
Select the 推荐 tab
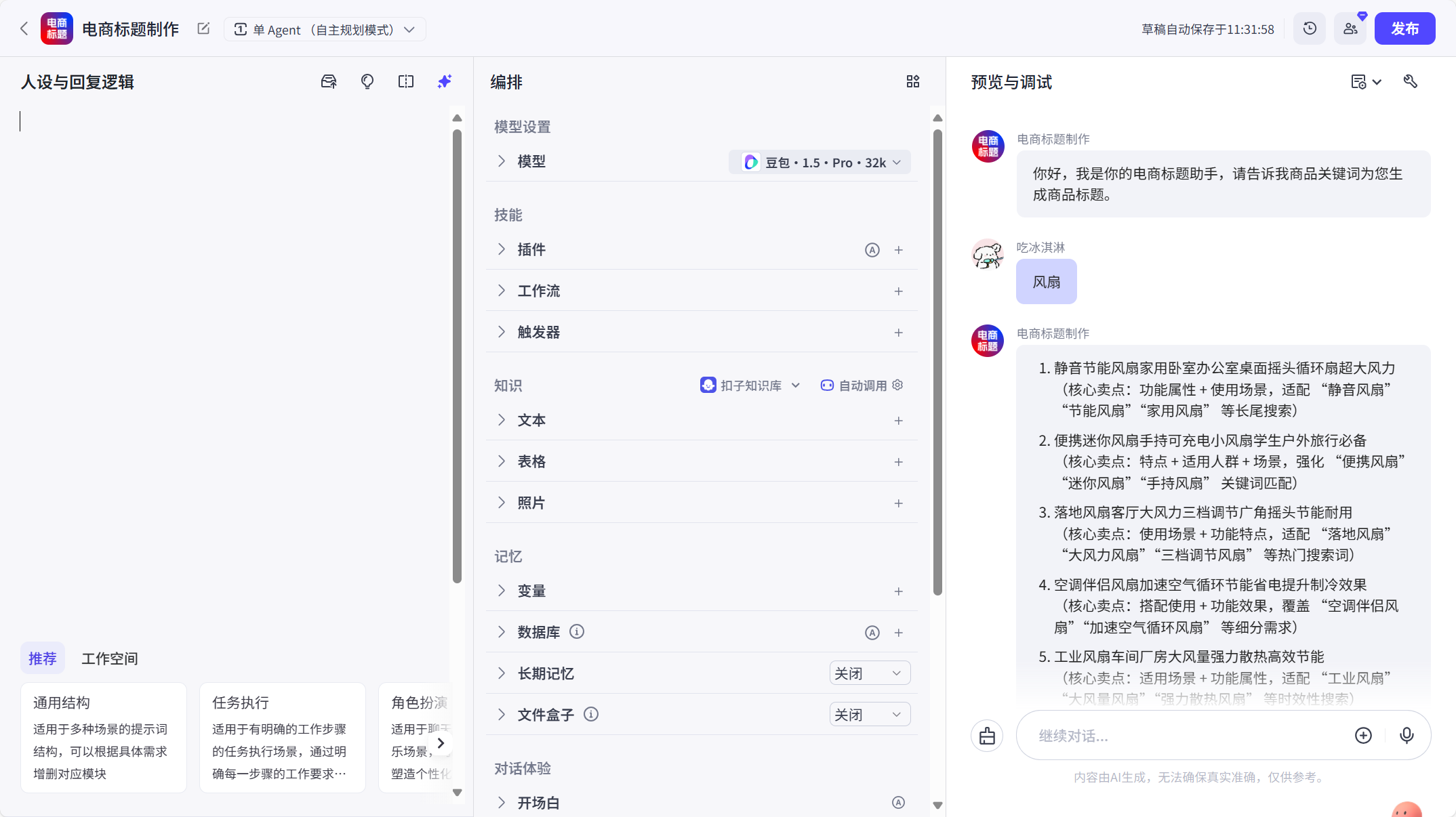coord(42,658)
